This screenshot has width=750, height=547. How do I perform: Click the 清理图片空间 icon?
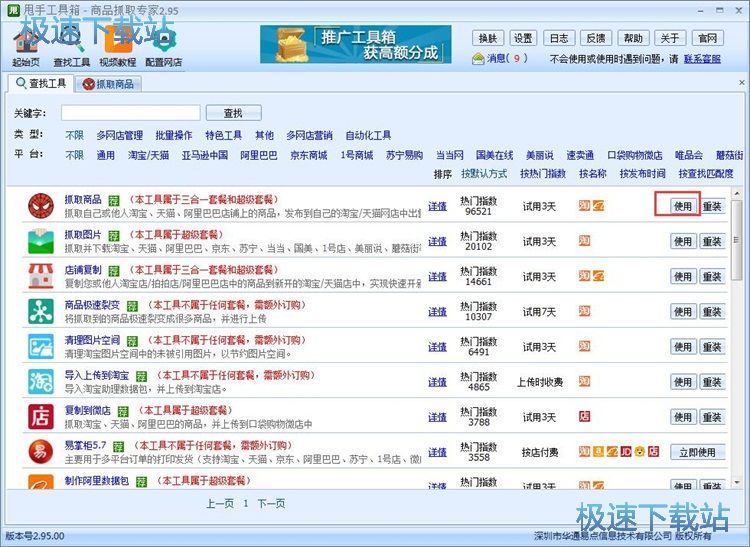pyautogui.click(x=41, y=347)
